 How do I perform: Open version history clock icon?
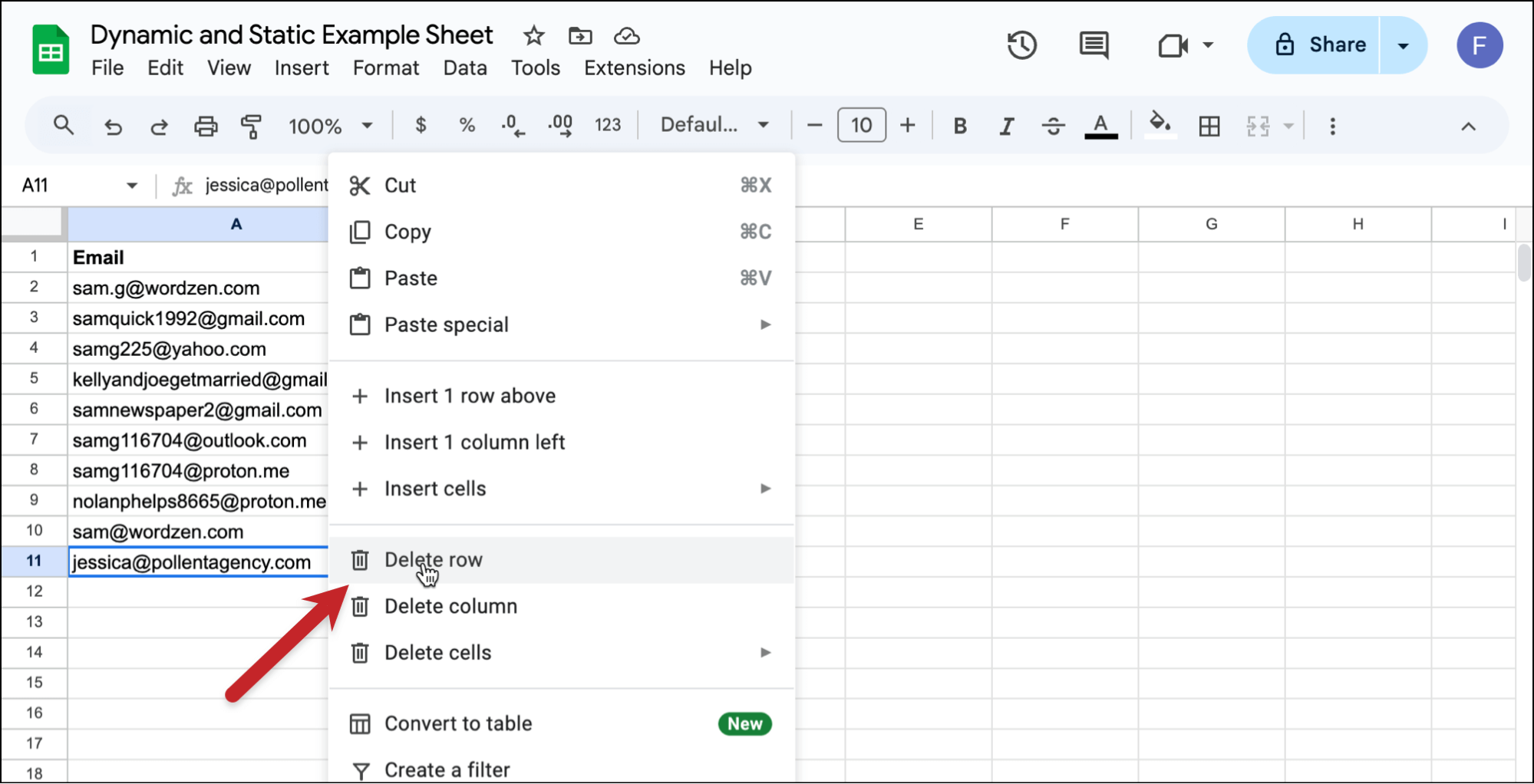tap(1021, 45)
